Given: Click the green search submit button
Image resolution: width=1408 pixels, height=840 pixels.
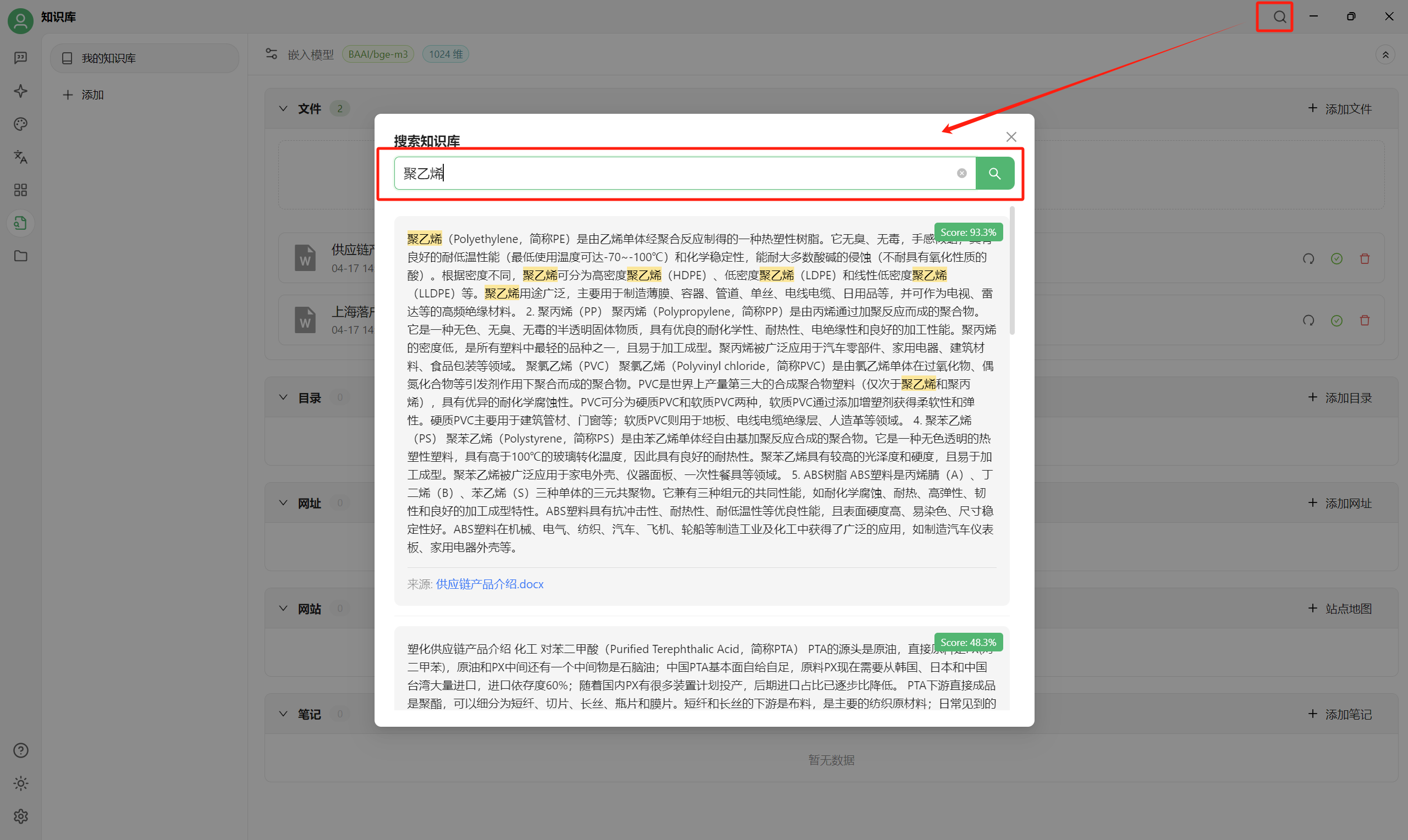Looking at the screenshot, I should (x=994, y=173).
